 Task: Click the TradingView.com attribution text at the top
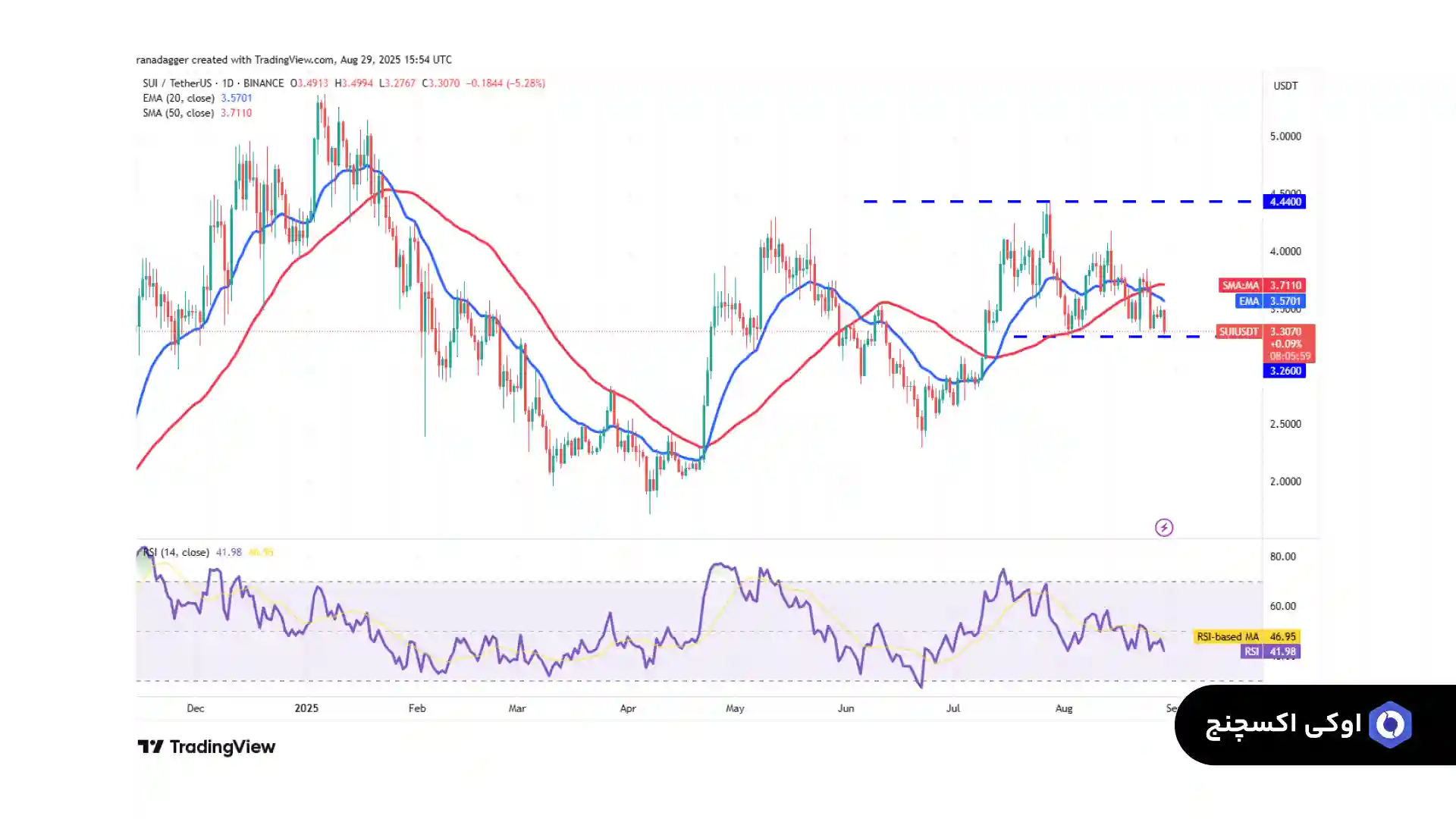pyautogui.click(x=294, y=60)
